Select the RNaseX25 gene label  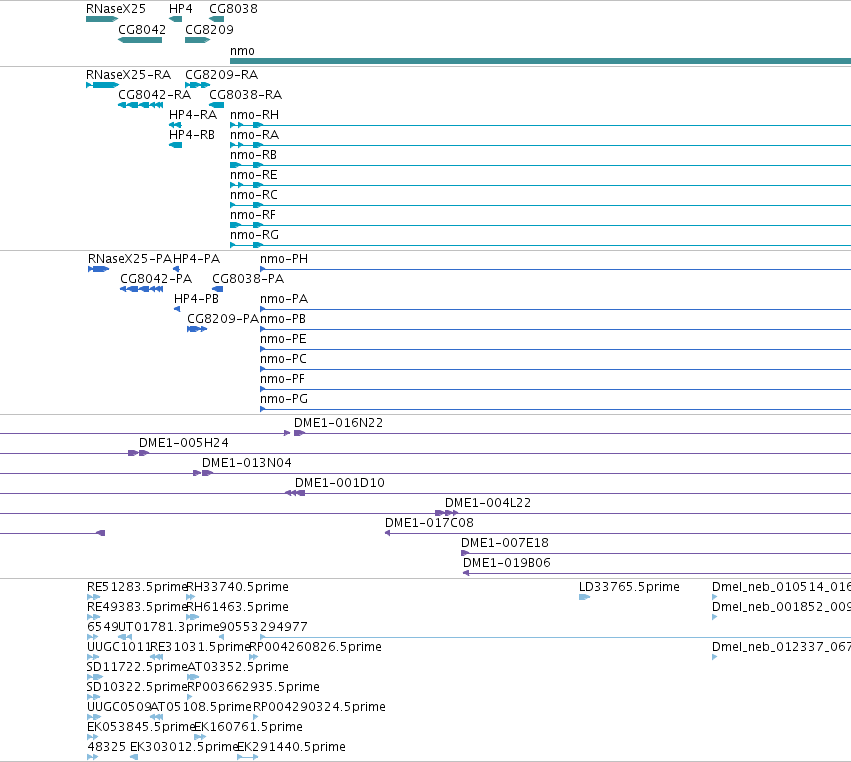[x=116, y=9]
